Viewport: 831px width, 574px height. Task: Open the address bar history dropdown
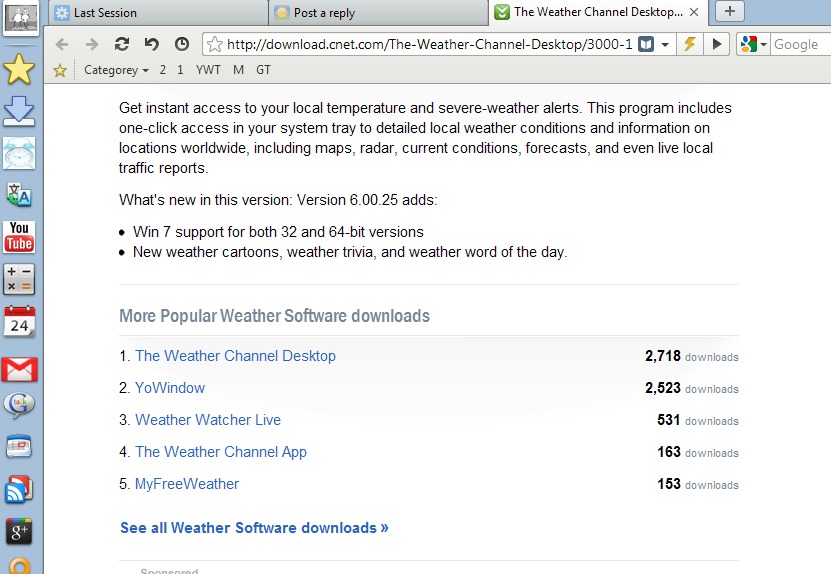[667, 44]
